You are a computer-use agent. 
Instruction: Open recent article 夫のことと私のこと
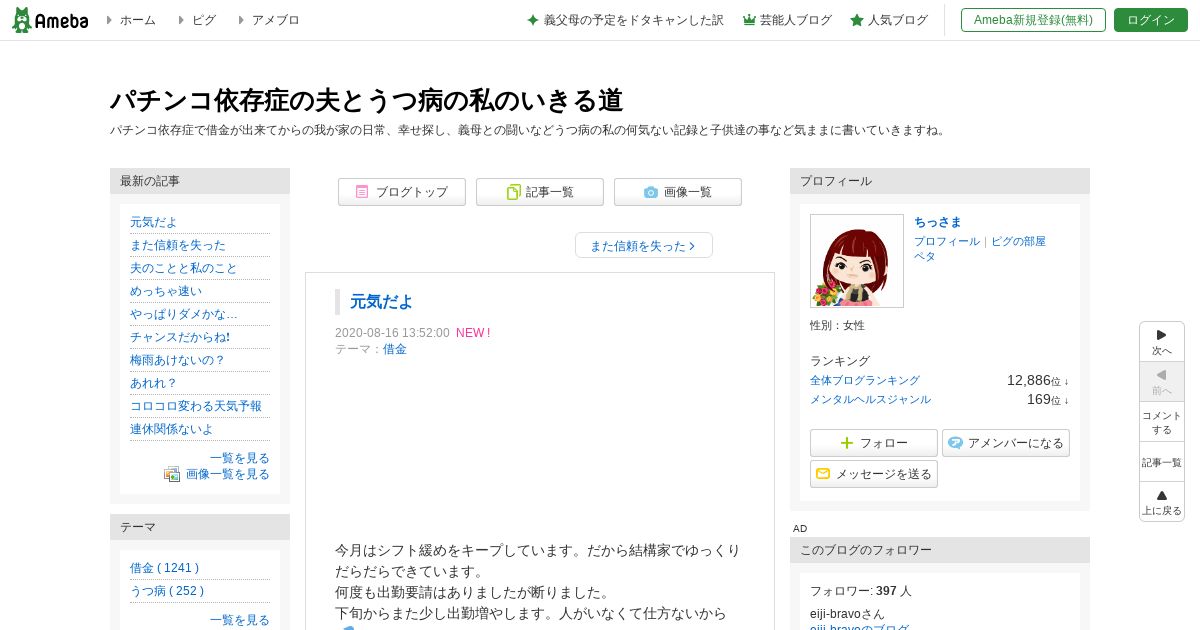click(184, 268)
